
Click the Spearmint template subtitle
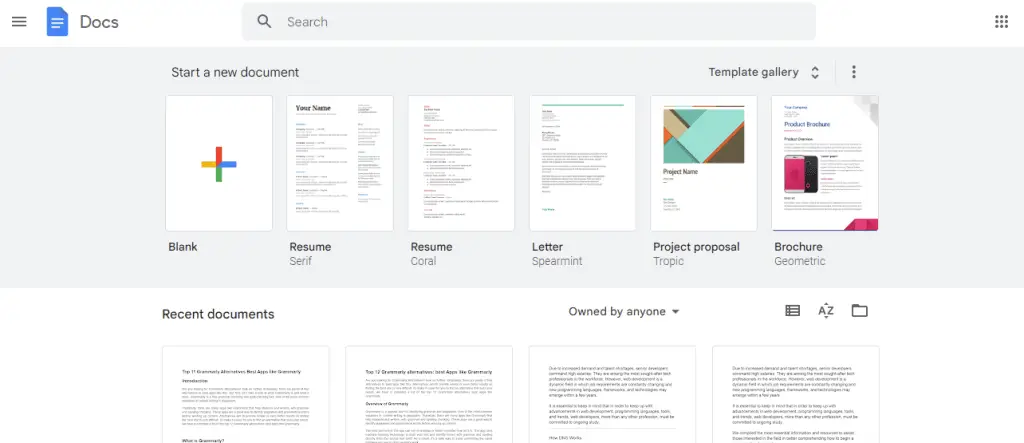(x=557, y=261)
